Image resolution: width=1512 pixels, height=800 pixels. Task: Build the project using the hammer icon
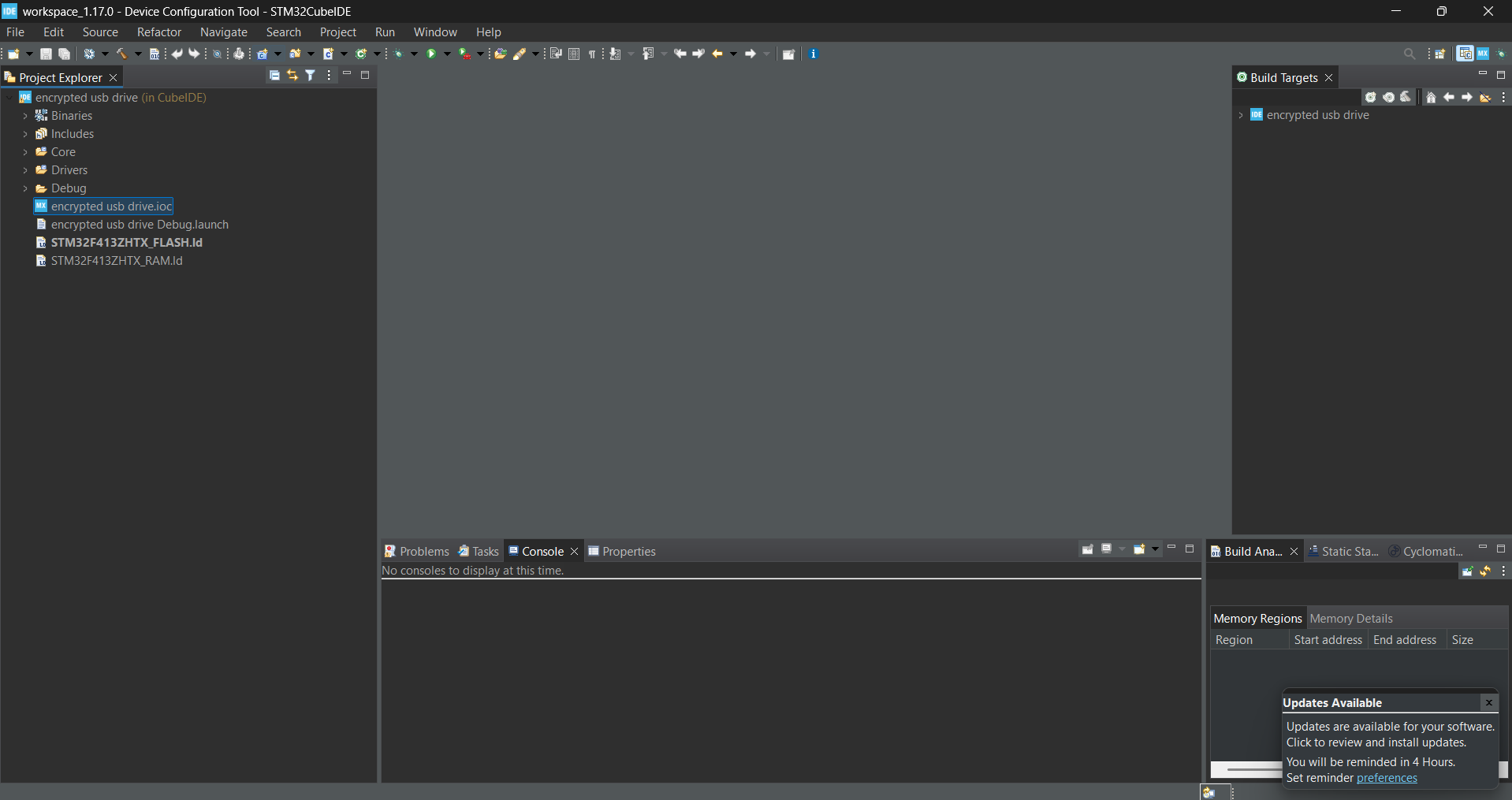[x=123, y=54]
